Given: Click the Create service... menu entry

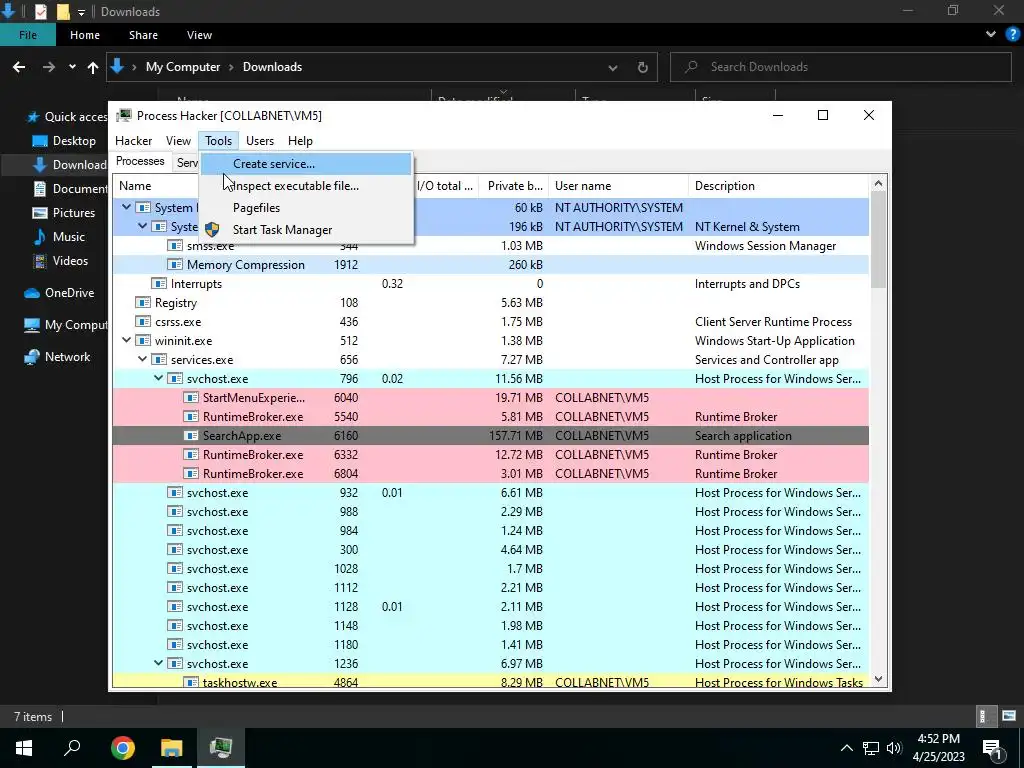Looking at the screenshot, I should tap(306, 164).
